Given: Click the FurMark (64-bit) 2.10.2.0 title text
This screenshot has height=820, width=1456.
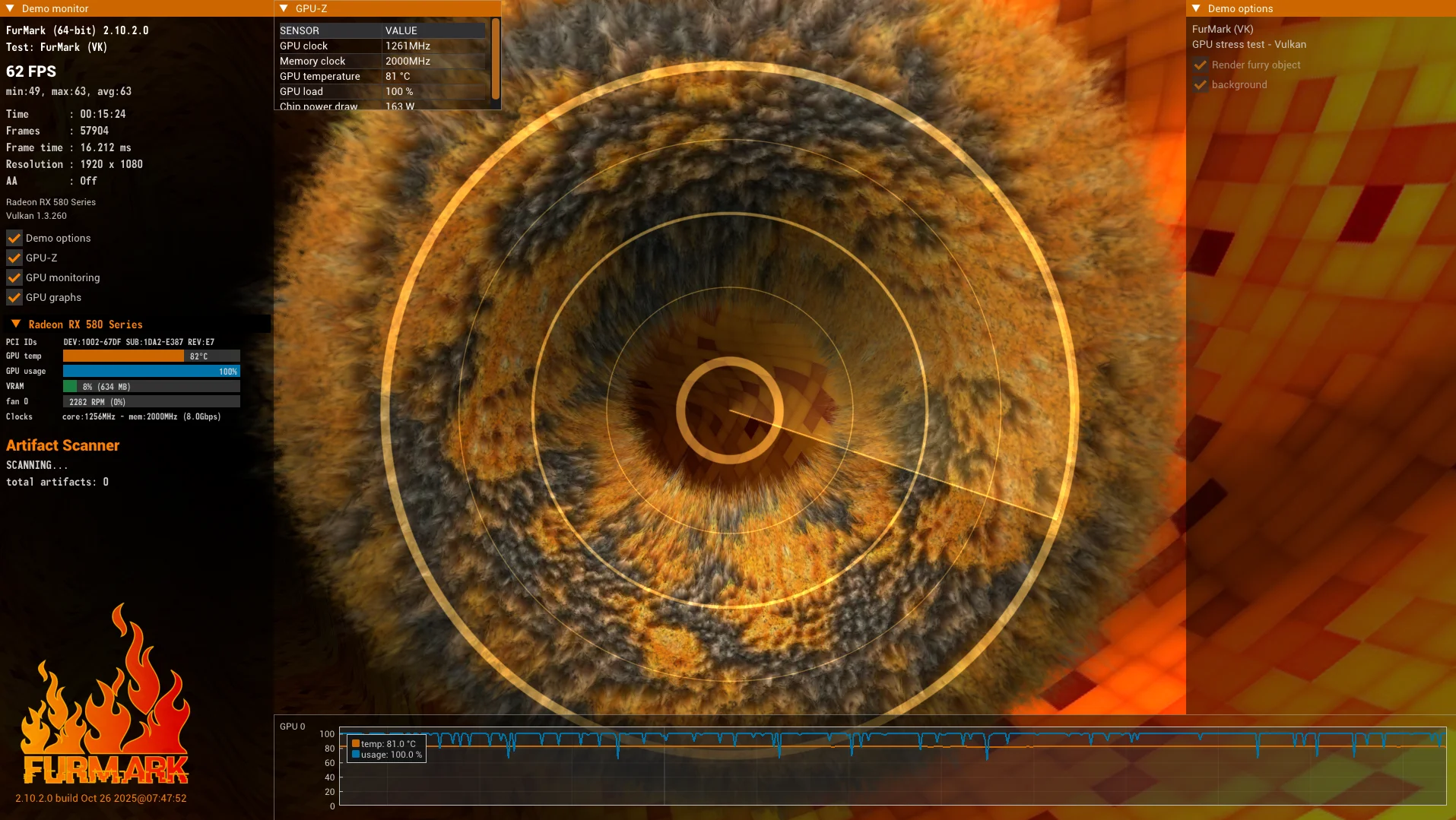Looking at the screenshot, I should click(78, 30).
